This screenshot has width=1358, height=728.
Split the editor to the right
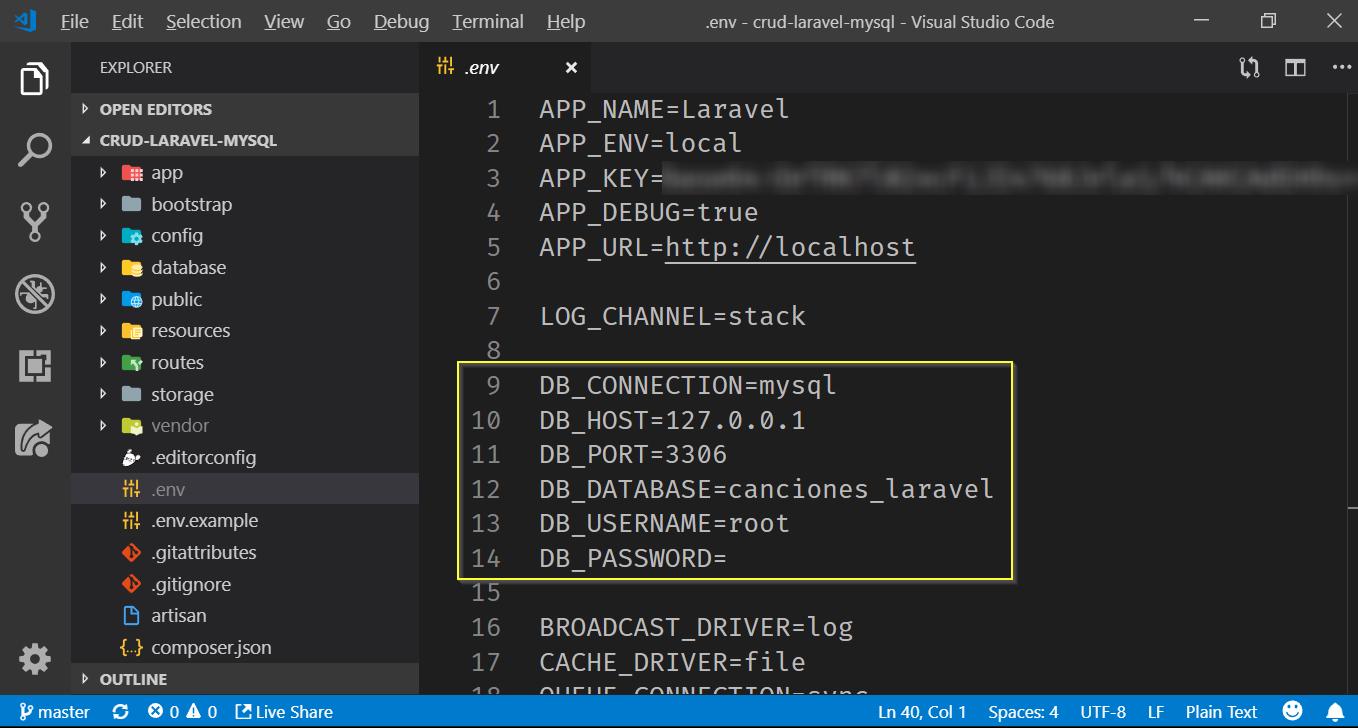coord(1296,68)
